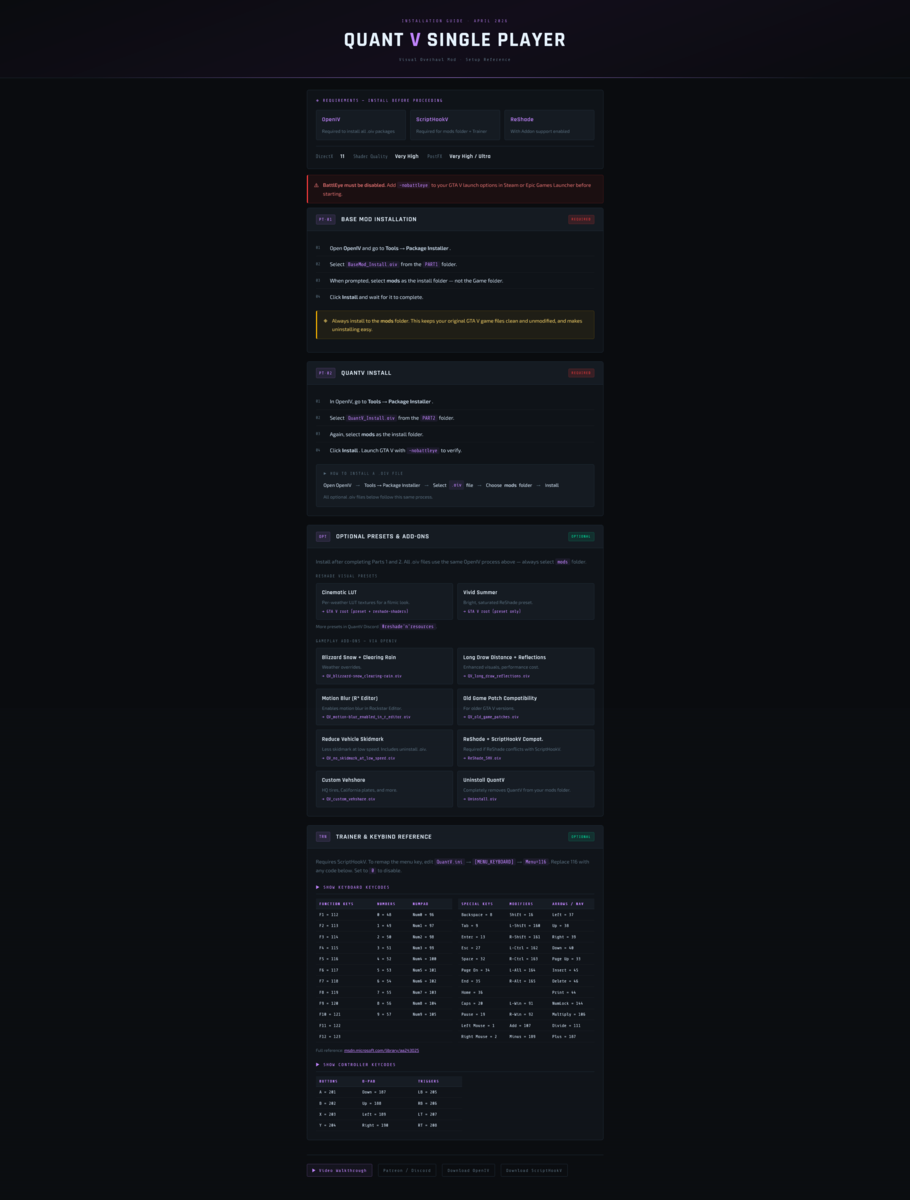Click the Download OpenIV button
The width and height of the screenshot is (910, 1200).
[468, 1170]
